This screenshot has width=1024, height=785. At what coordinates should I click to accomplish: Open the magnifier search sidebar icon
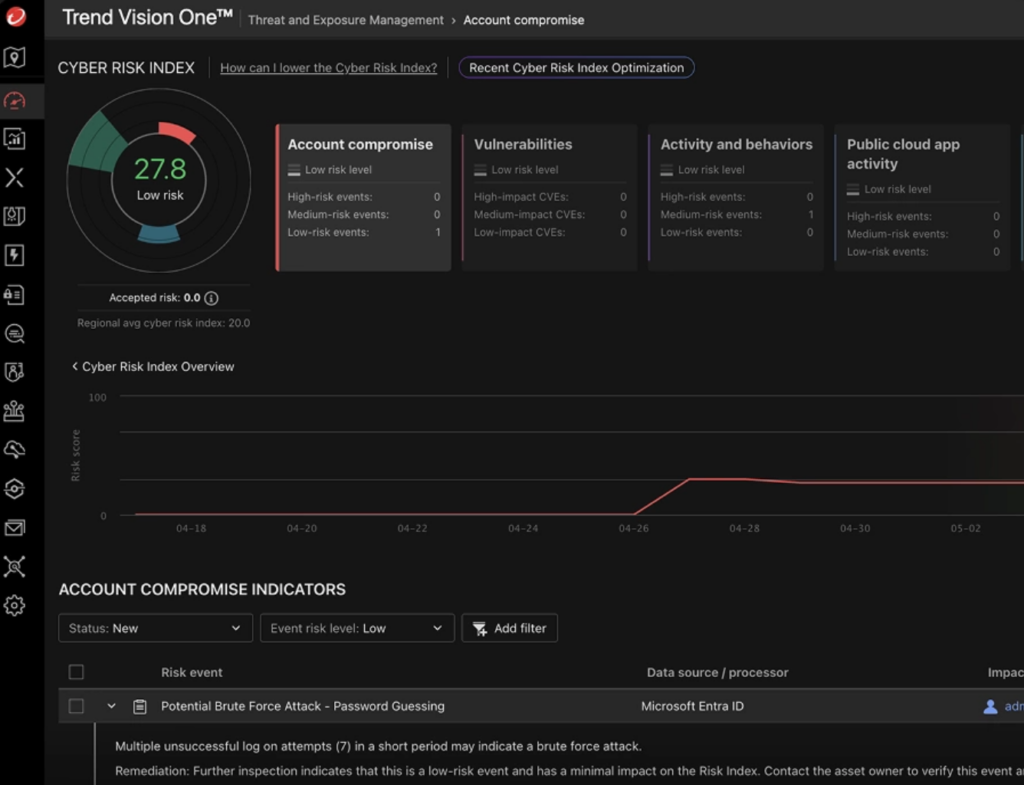(x=14, y=334)
